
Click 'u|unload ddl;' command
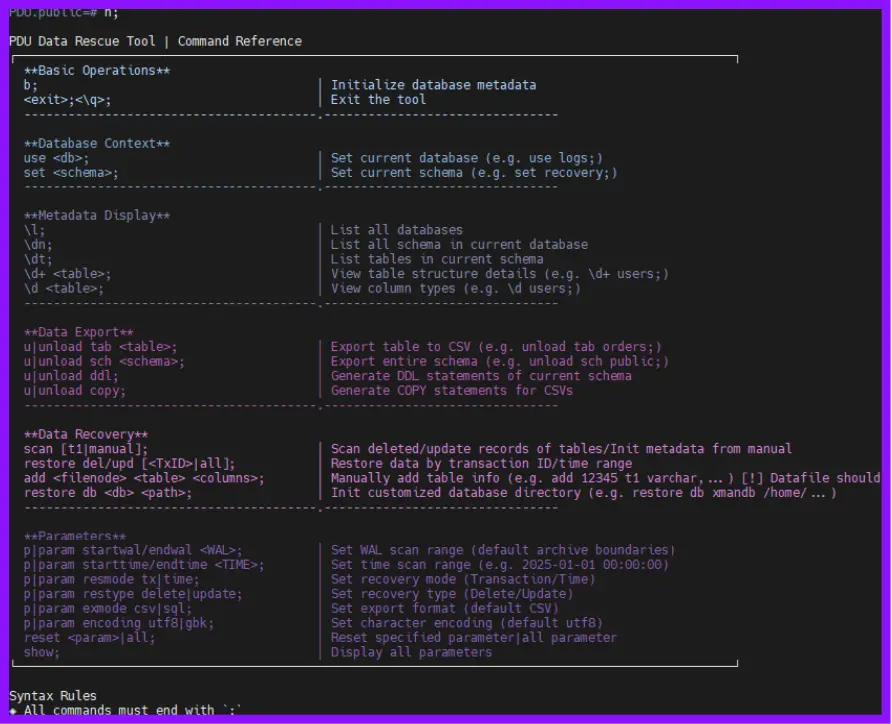[x=71, y=377]
